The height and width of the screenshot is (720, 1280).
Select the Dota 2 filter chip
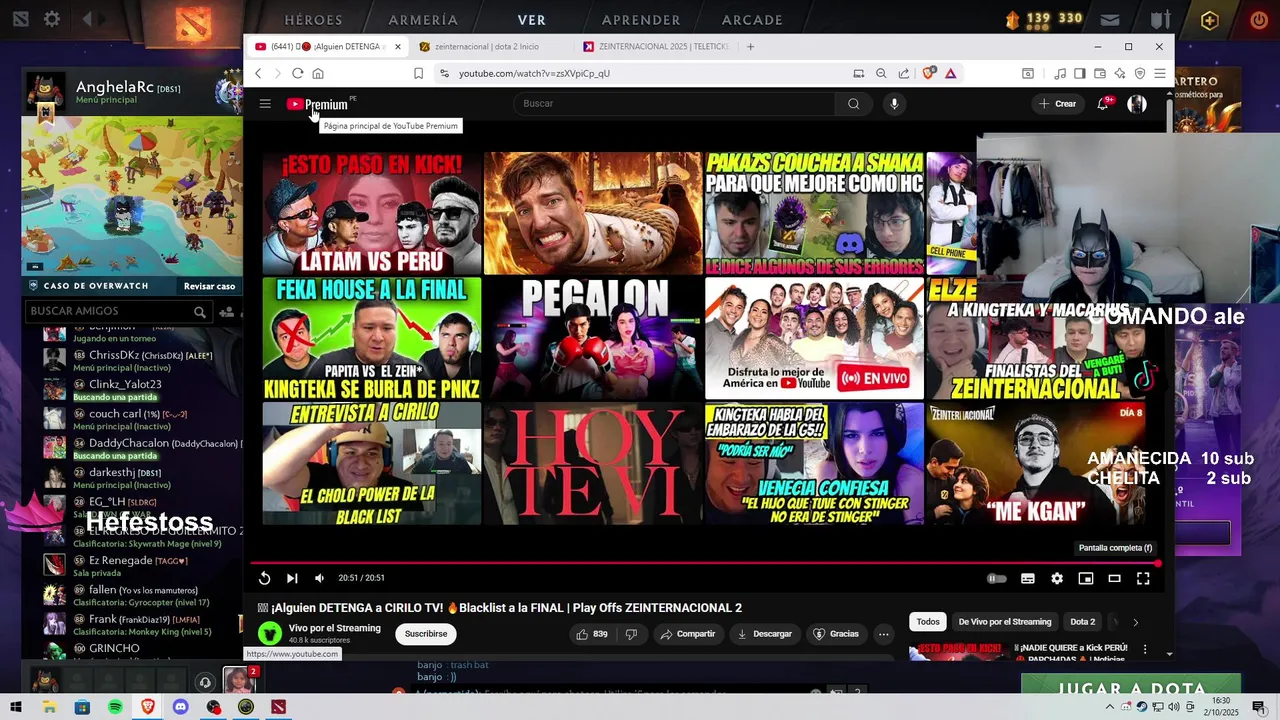click(1083, 622)
